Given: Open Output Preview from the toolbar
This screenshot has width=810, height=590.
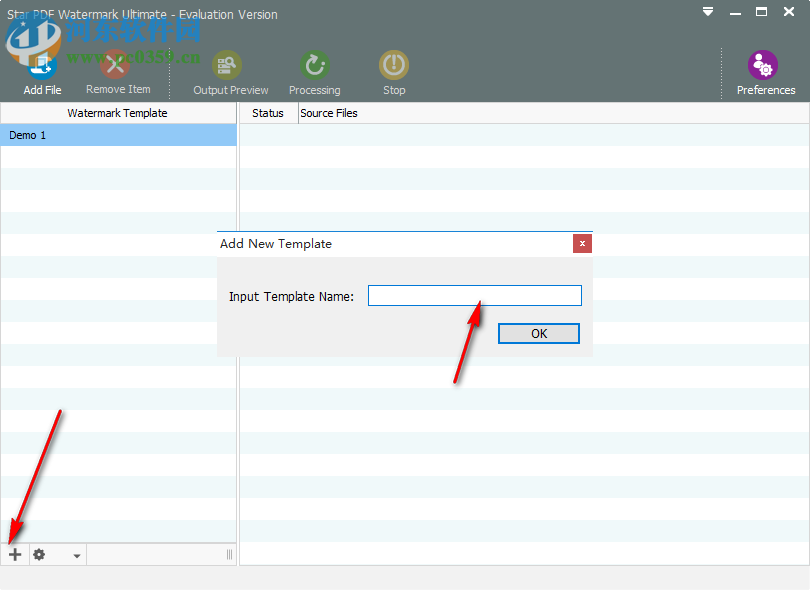Looking at the screenshot, I should coord(227,65).
